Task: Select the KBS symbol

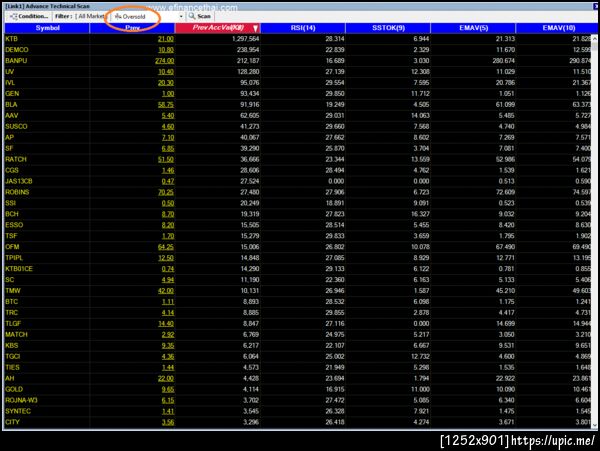Action: point(11,345)
